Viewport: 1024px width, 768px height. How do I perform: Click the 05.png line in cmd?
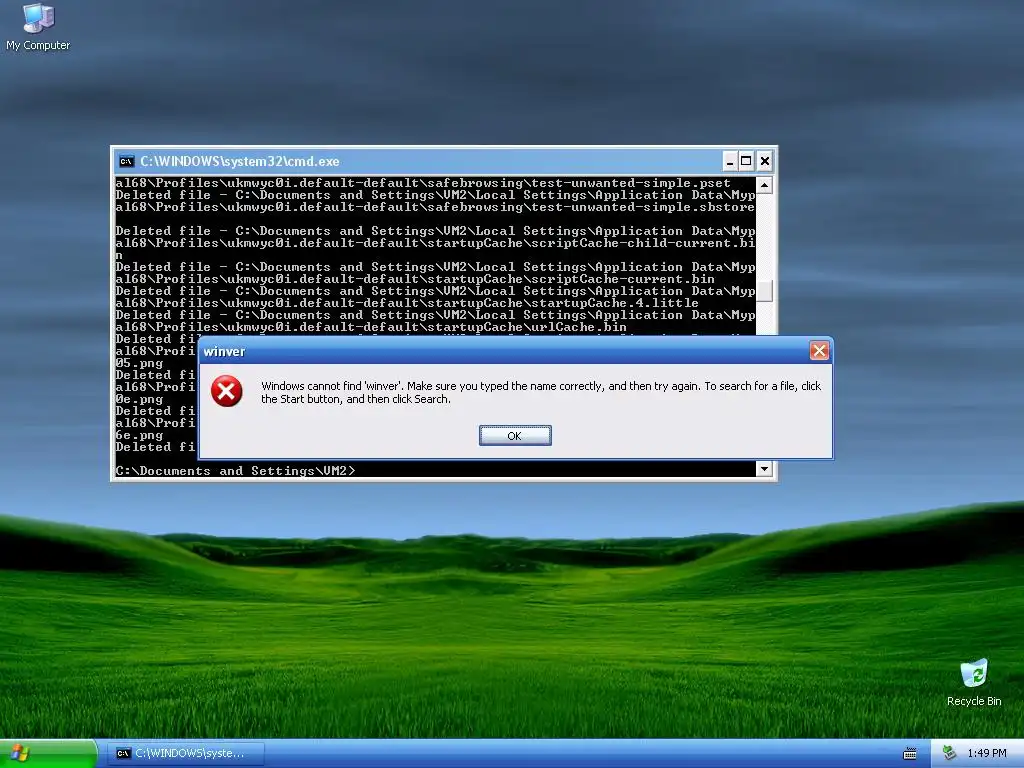[x=139, y=363]
